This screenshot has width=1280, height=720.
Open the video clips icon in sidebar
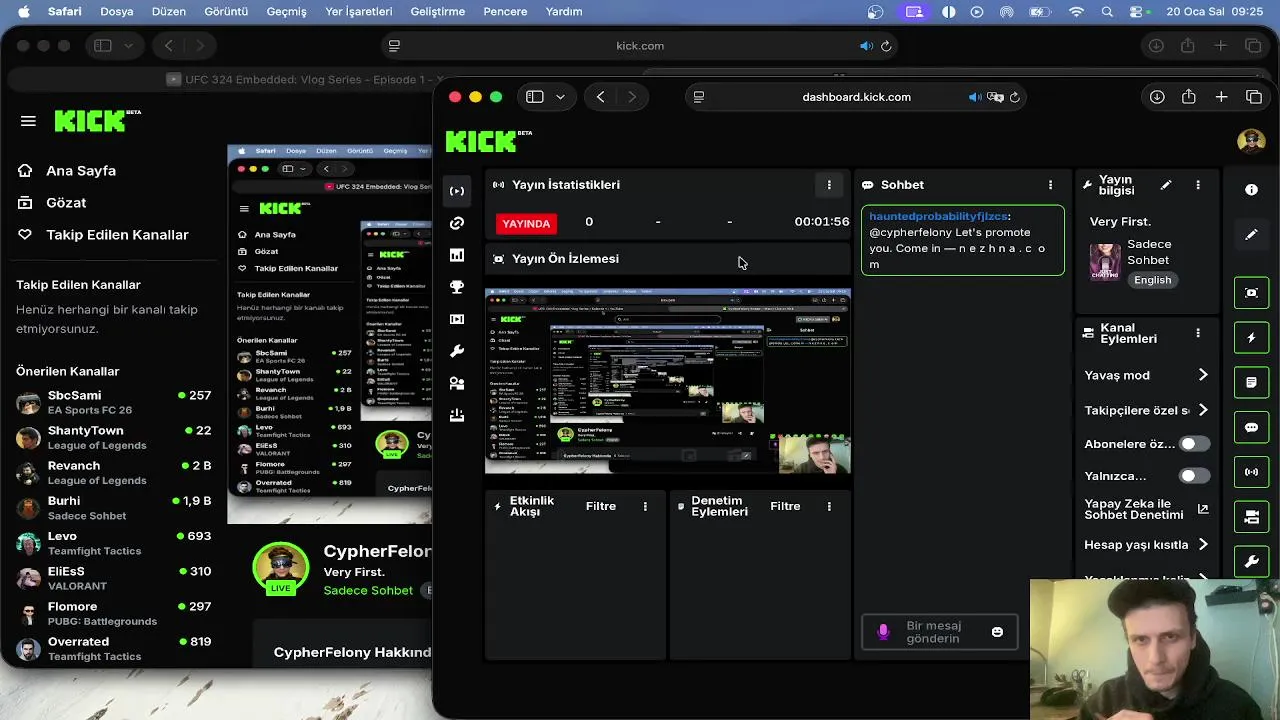457,319
